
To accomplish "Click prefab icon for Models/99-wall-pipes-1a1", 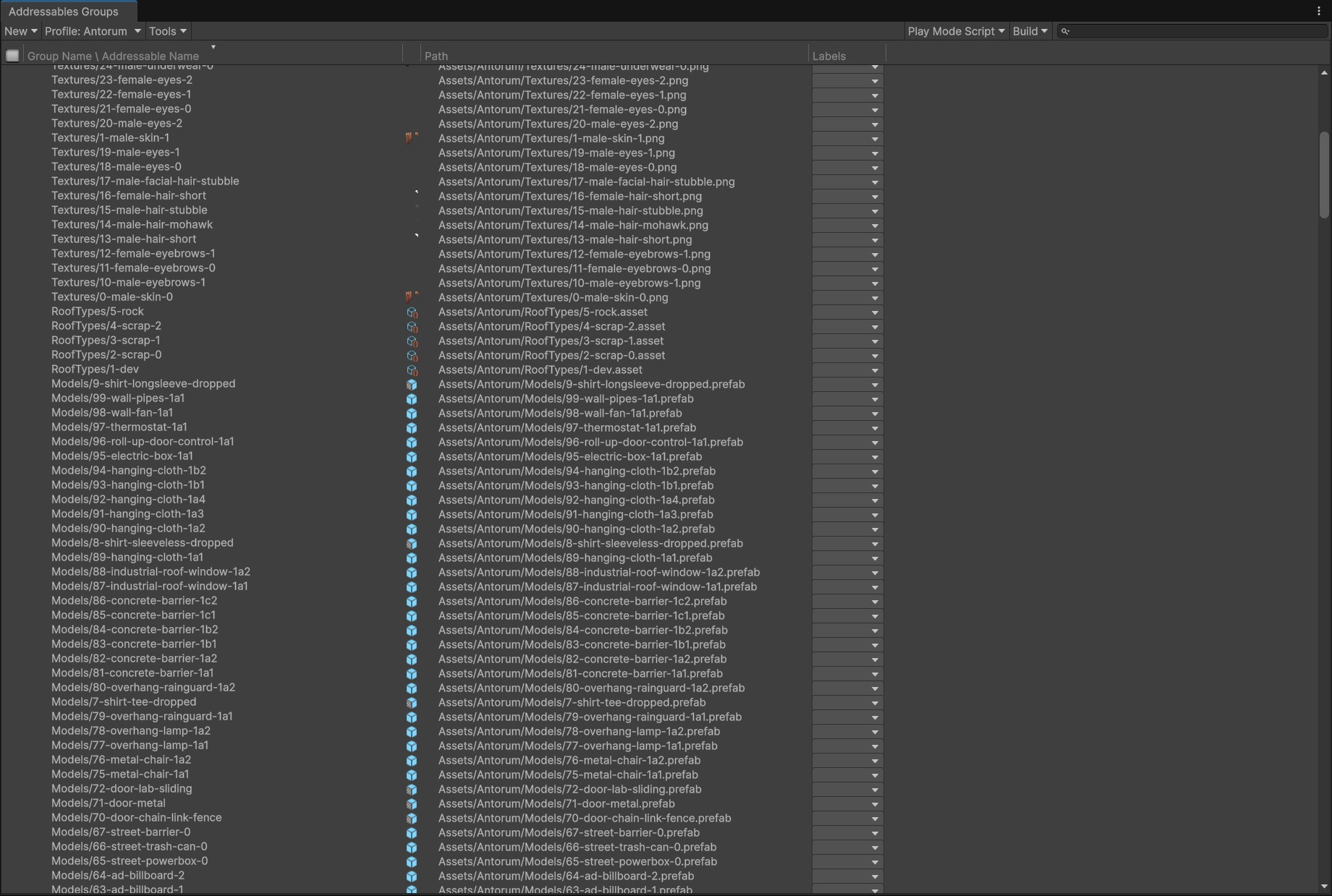I will 411,399.
